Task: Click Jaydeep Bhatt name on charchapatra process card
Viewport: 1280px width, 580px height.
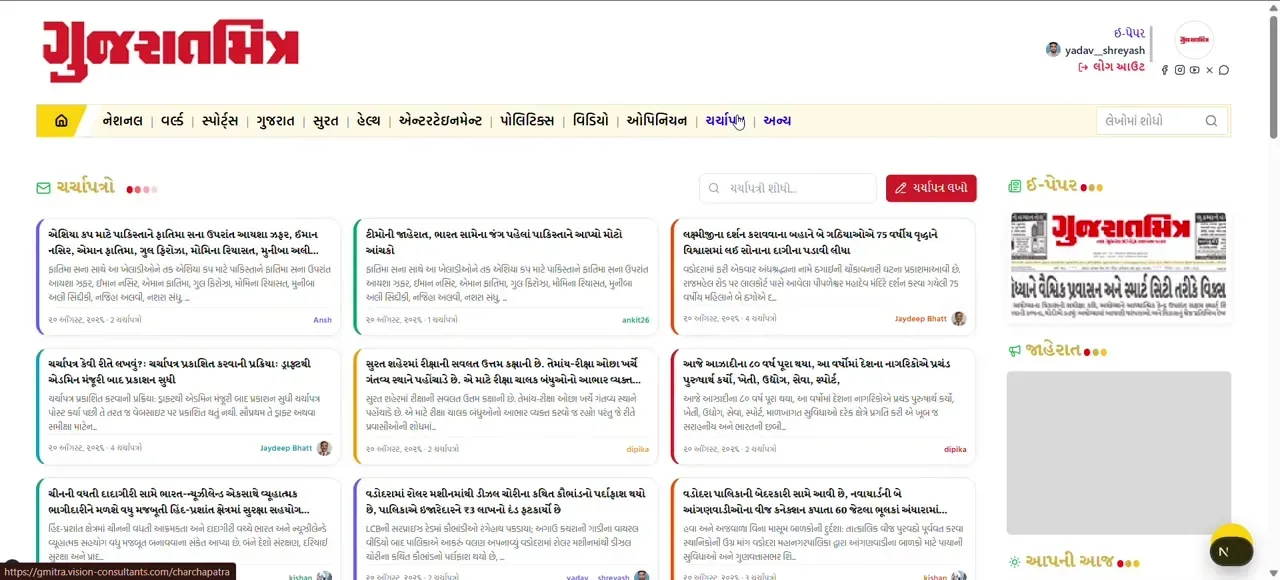Action: [286, 448]
